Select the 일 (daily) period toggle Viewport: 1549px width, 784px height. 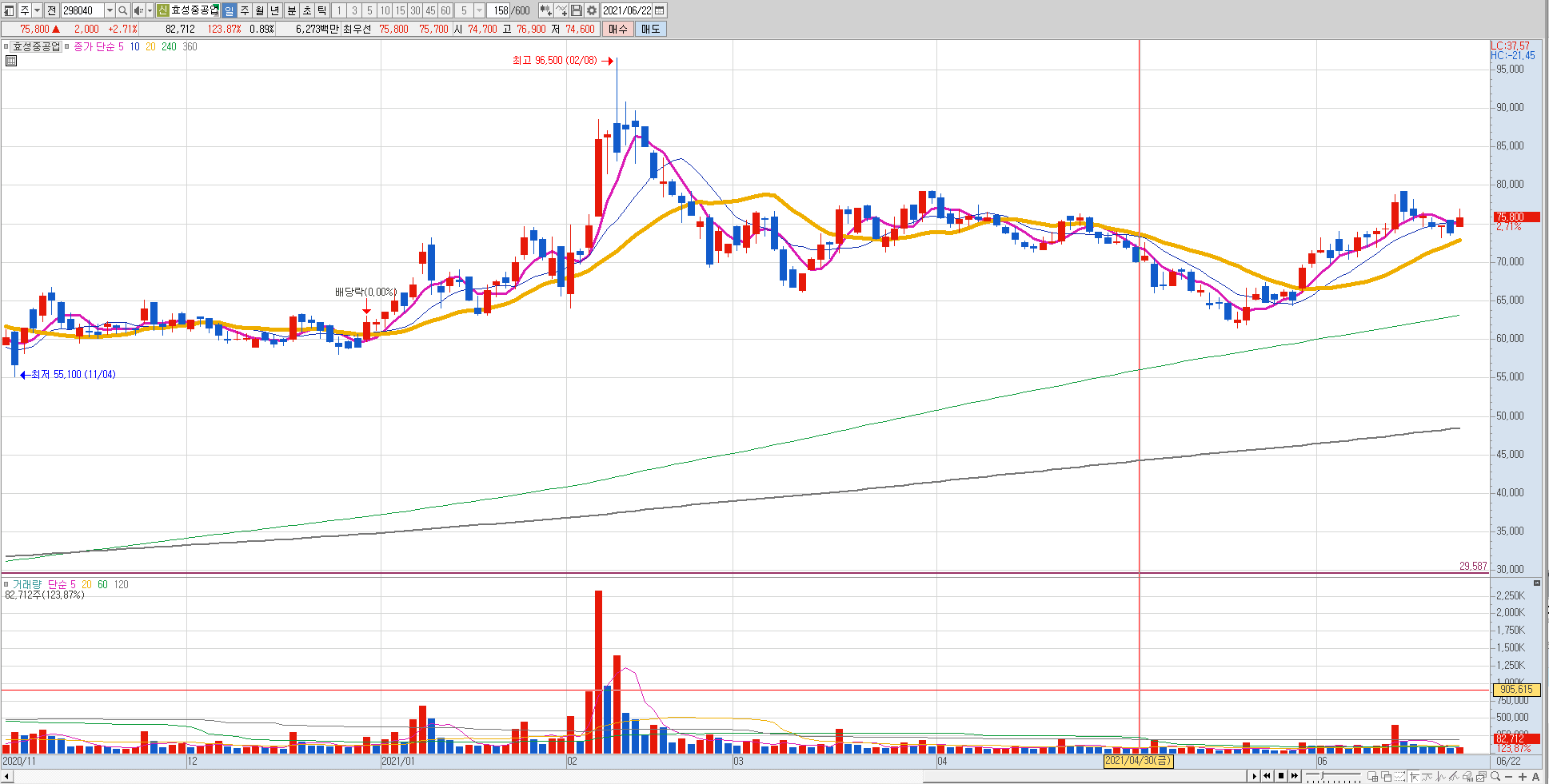(x=229, y=10)
